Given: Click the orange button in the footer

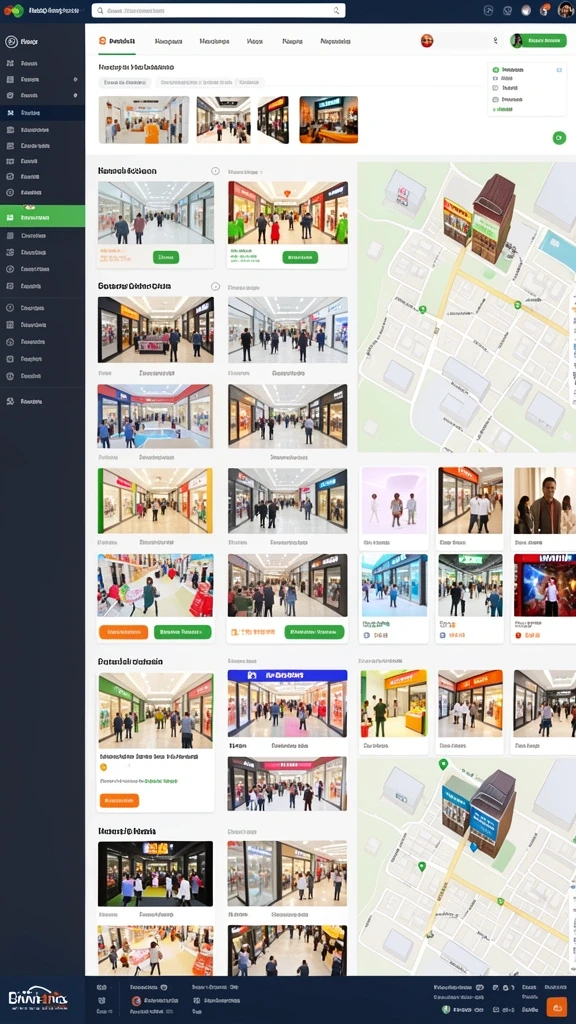Looking at the screenshot, I should pos(556,1006).
